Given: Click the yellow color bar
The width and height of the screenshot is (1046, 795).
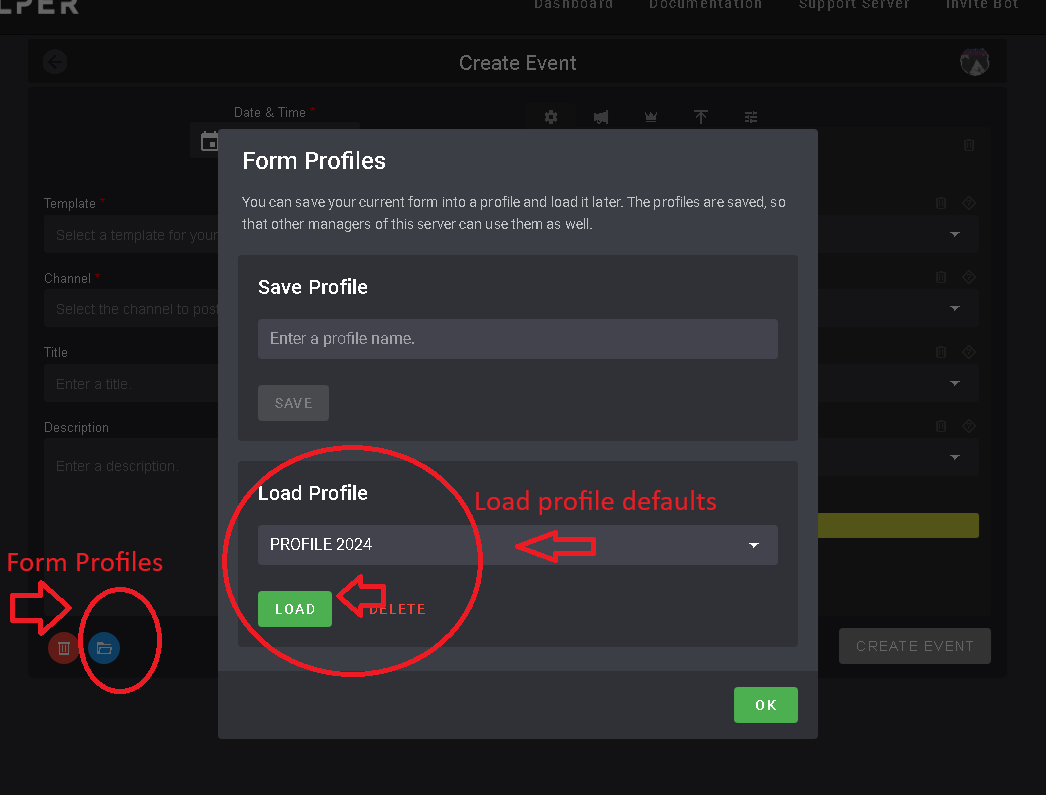Looking at the screenshot, I should point(897,525).
